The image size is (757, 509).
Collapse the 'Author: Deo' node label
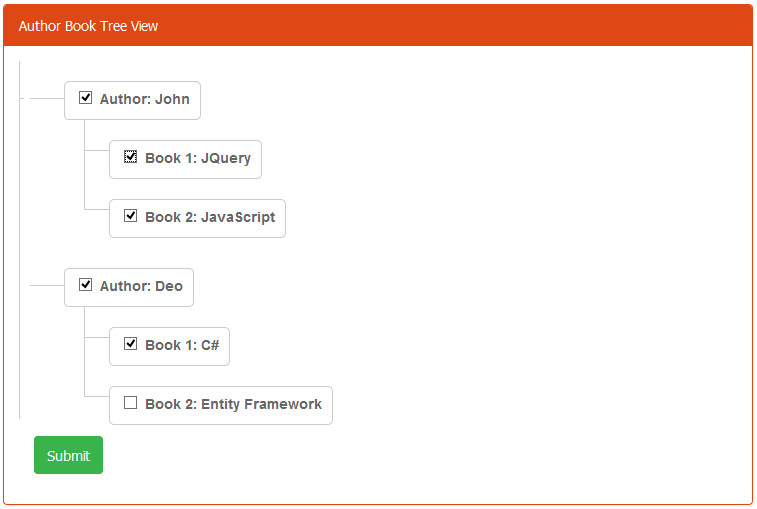click(141, 287)
